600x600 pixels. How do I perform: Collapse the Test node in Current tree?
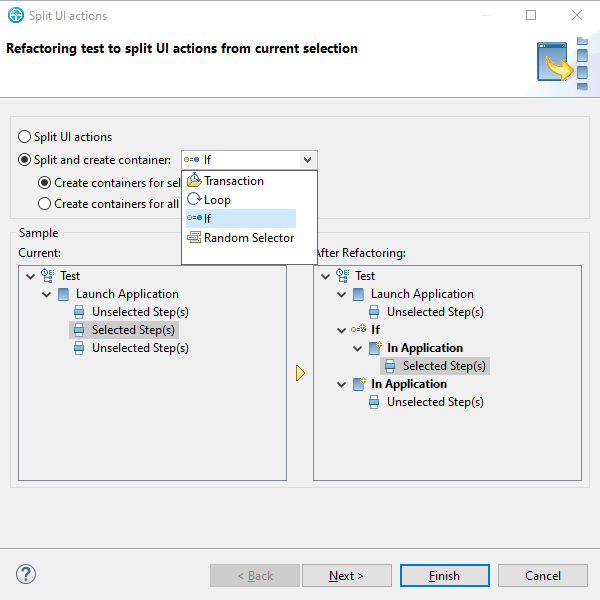pyautogui.click(x=30, y=276)
